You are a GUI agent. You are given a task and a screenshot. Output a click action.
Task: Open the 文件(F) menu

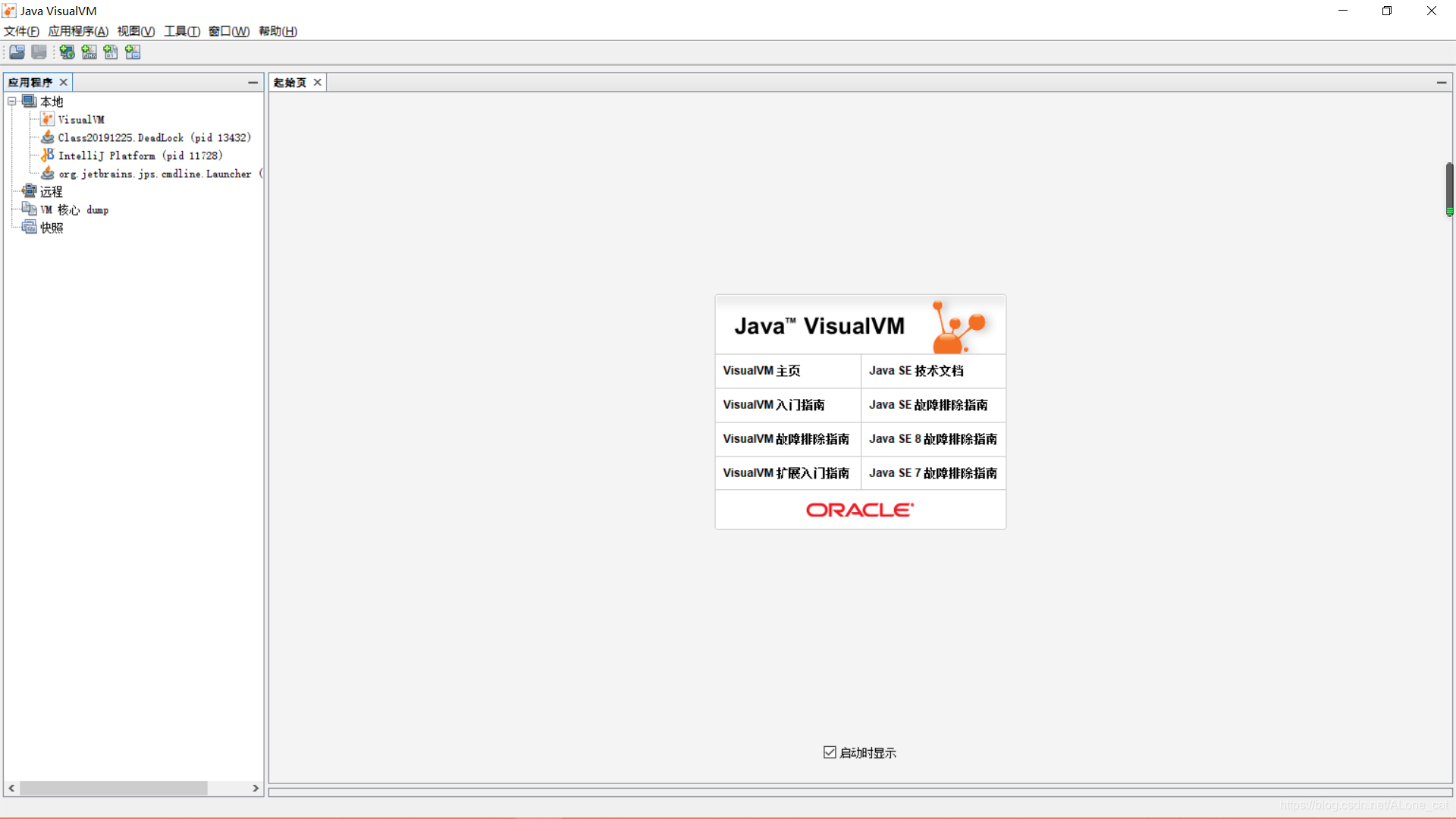tap(21, 31)
